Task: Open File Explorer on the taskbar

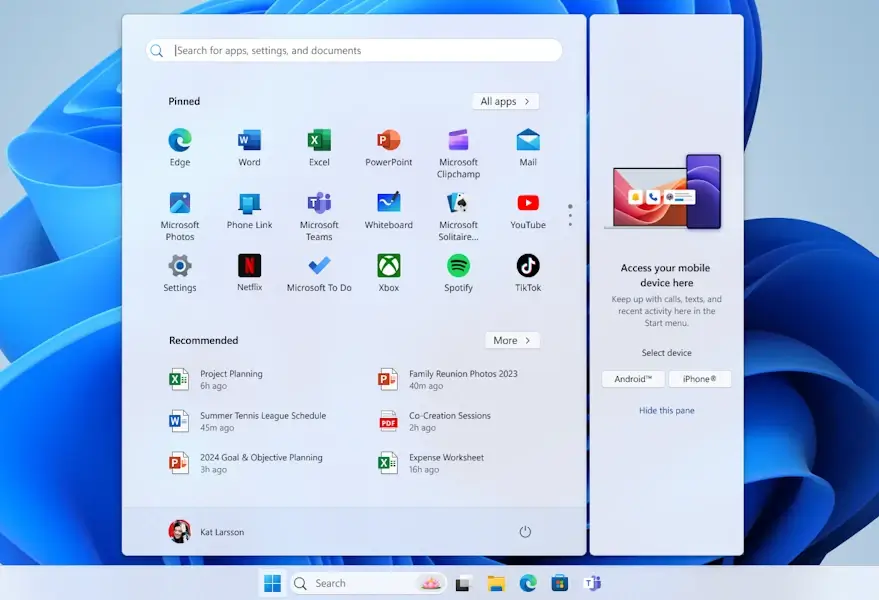Action: click(496, 583)
